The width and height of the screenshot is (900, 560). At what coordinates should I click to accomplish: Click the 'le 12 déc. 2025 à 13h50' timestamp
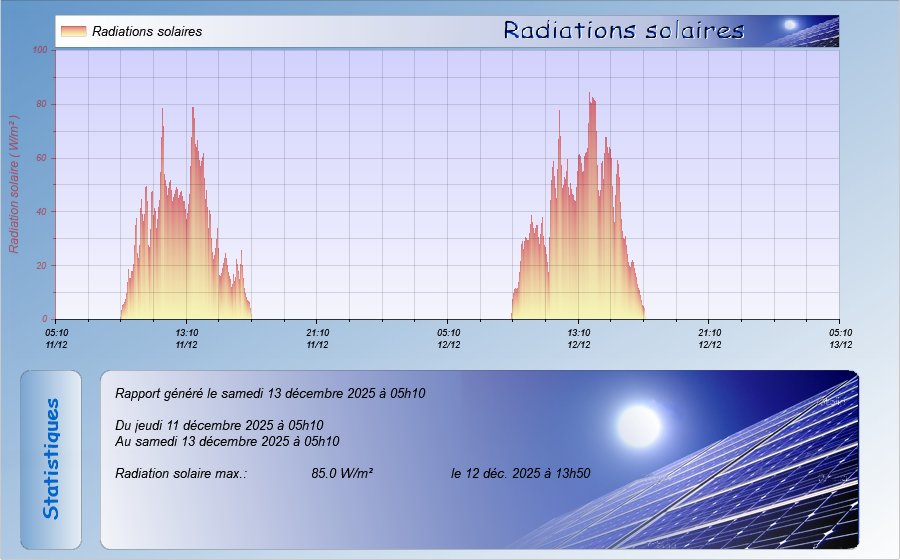(520, 473)
